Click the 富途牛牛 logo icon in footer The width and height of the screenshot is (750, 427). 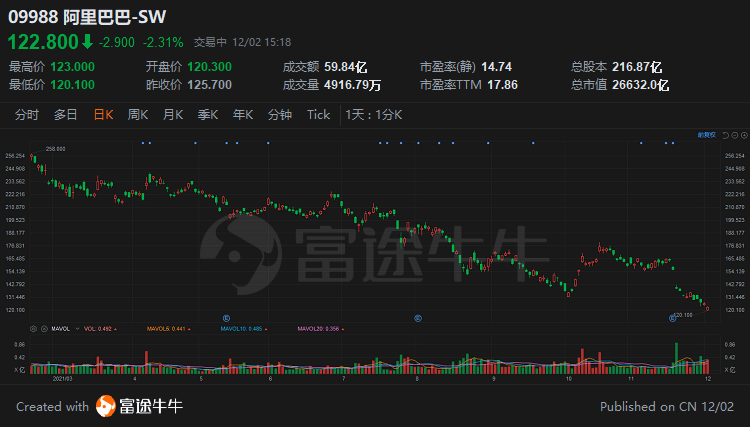pos(106,406)
